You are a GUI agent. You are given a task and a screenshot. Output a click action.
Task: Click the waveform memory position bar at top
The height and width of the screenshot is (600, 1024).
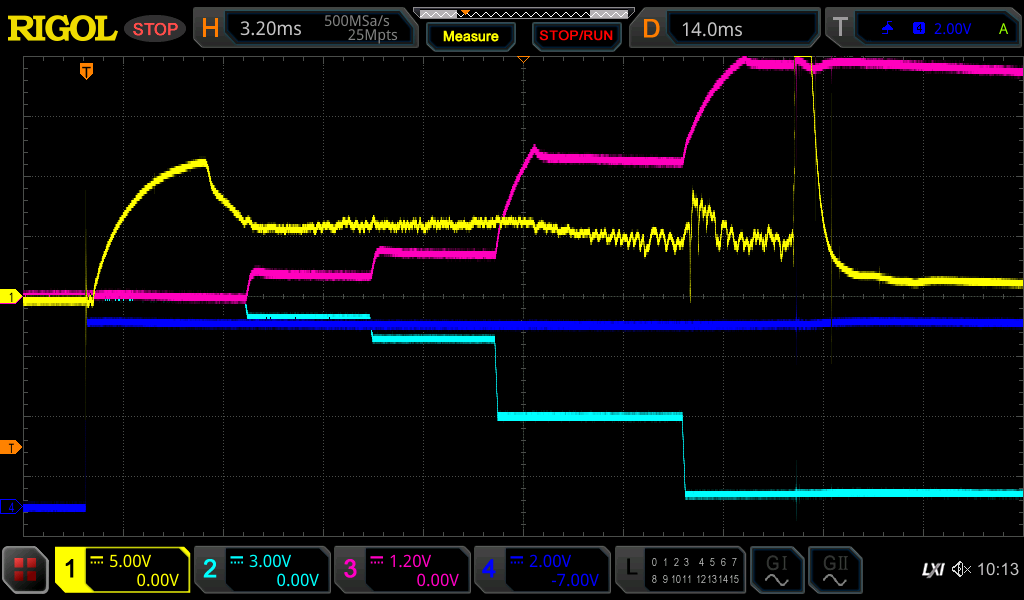522,13
